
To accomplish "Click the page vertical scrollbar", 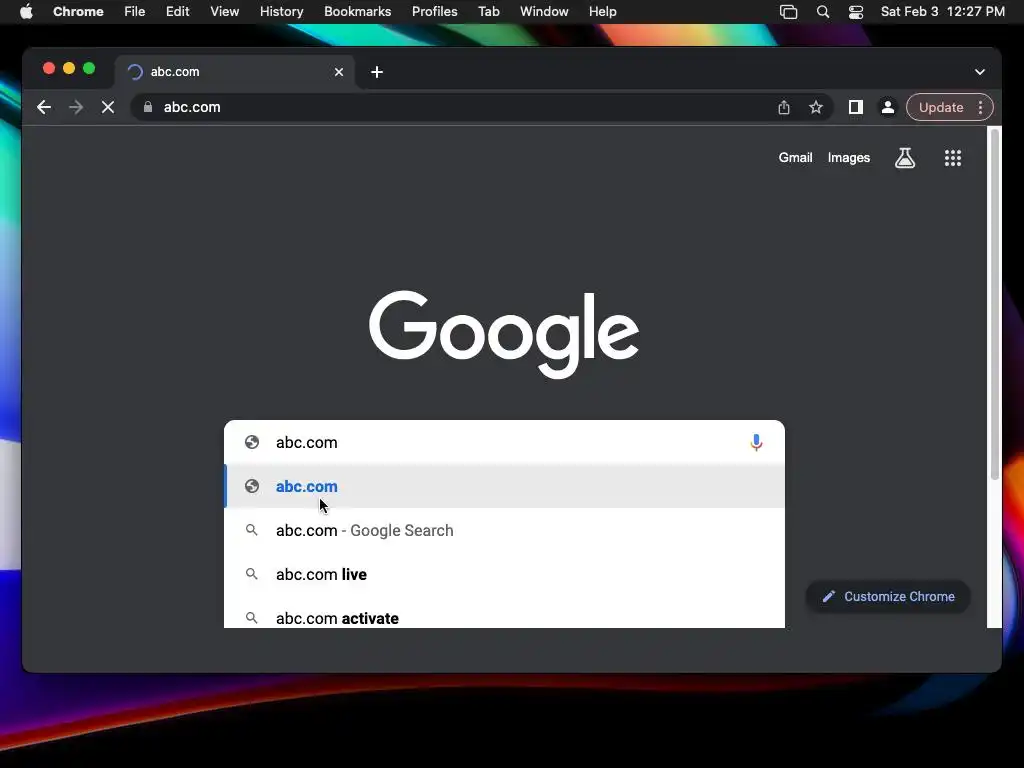I will pos(995,304).
